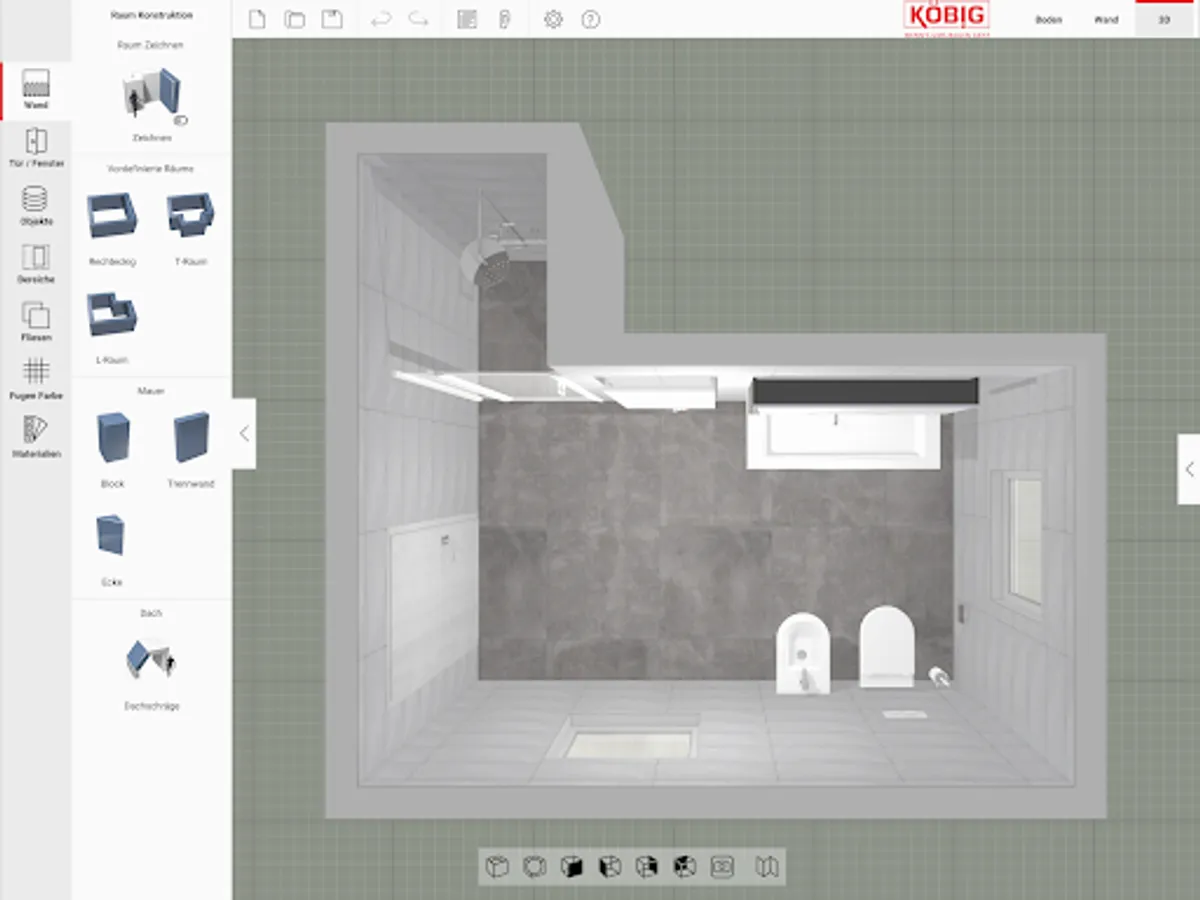Open the parts list icon in top toolbar

[x=467, y=19]
